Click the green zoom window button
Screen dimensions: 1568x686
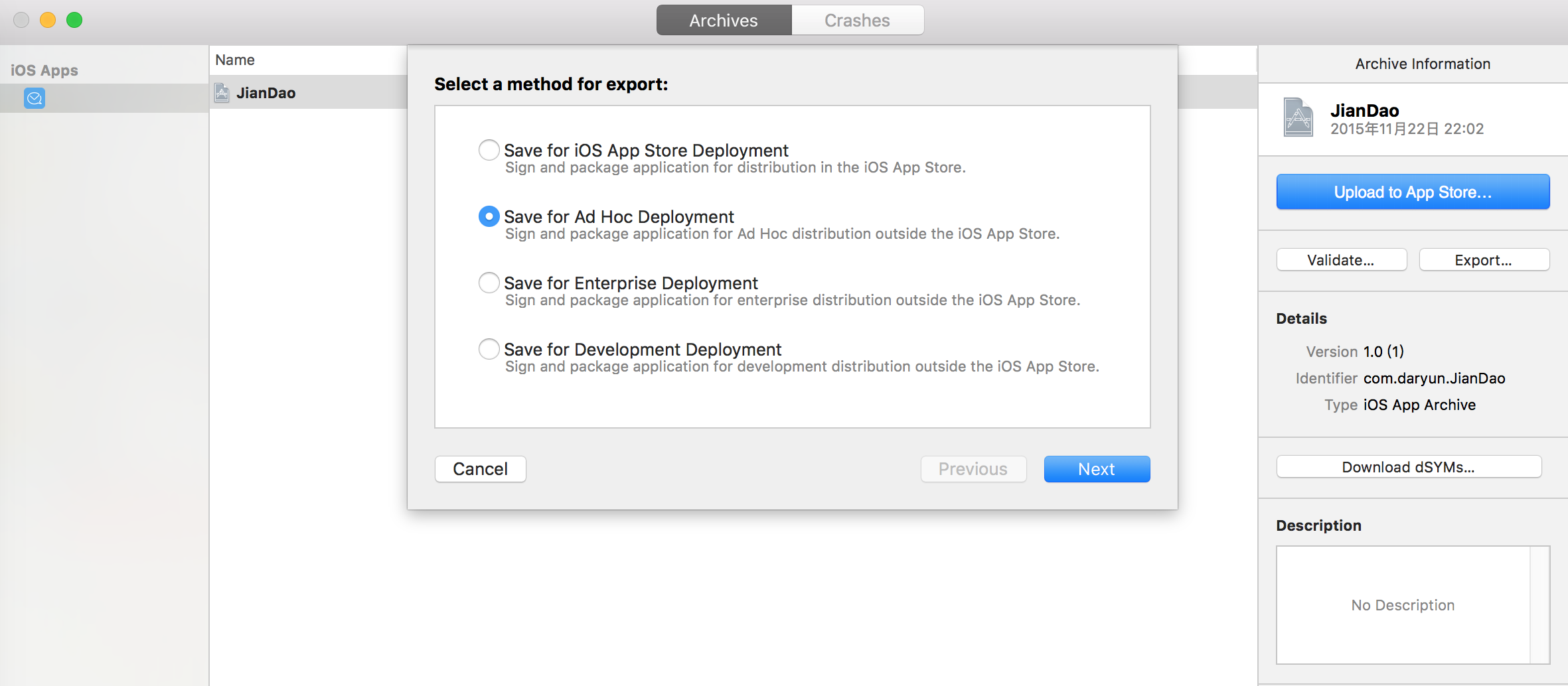[74, 20]
